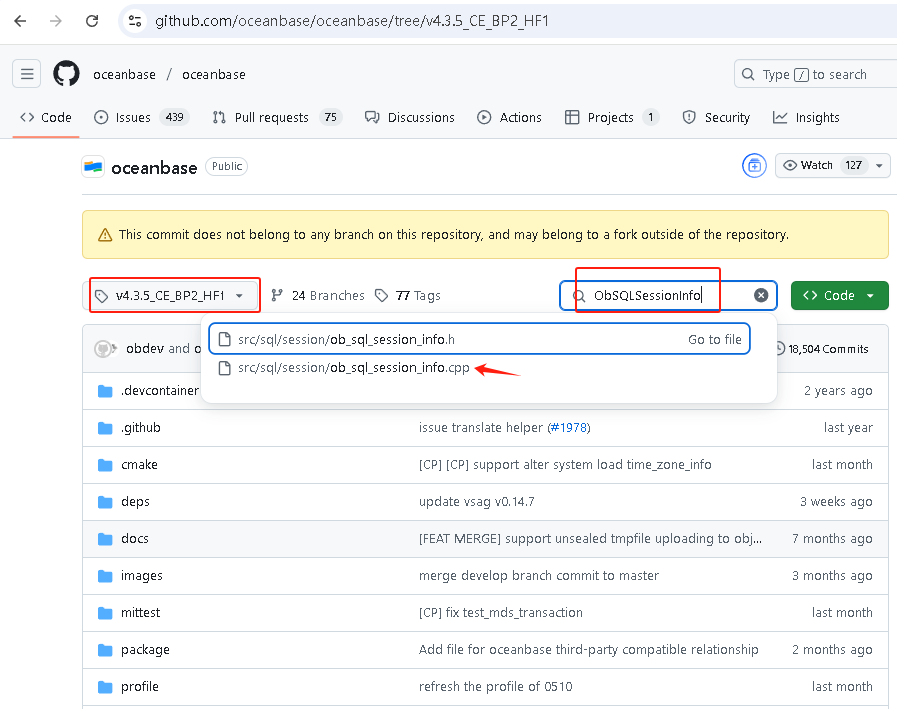The image size is (897, 709).
Task: Open the mittest folder
Action: (140, 612)
